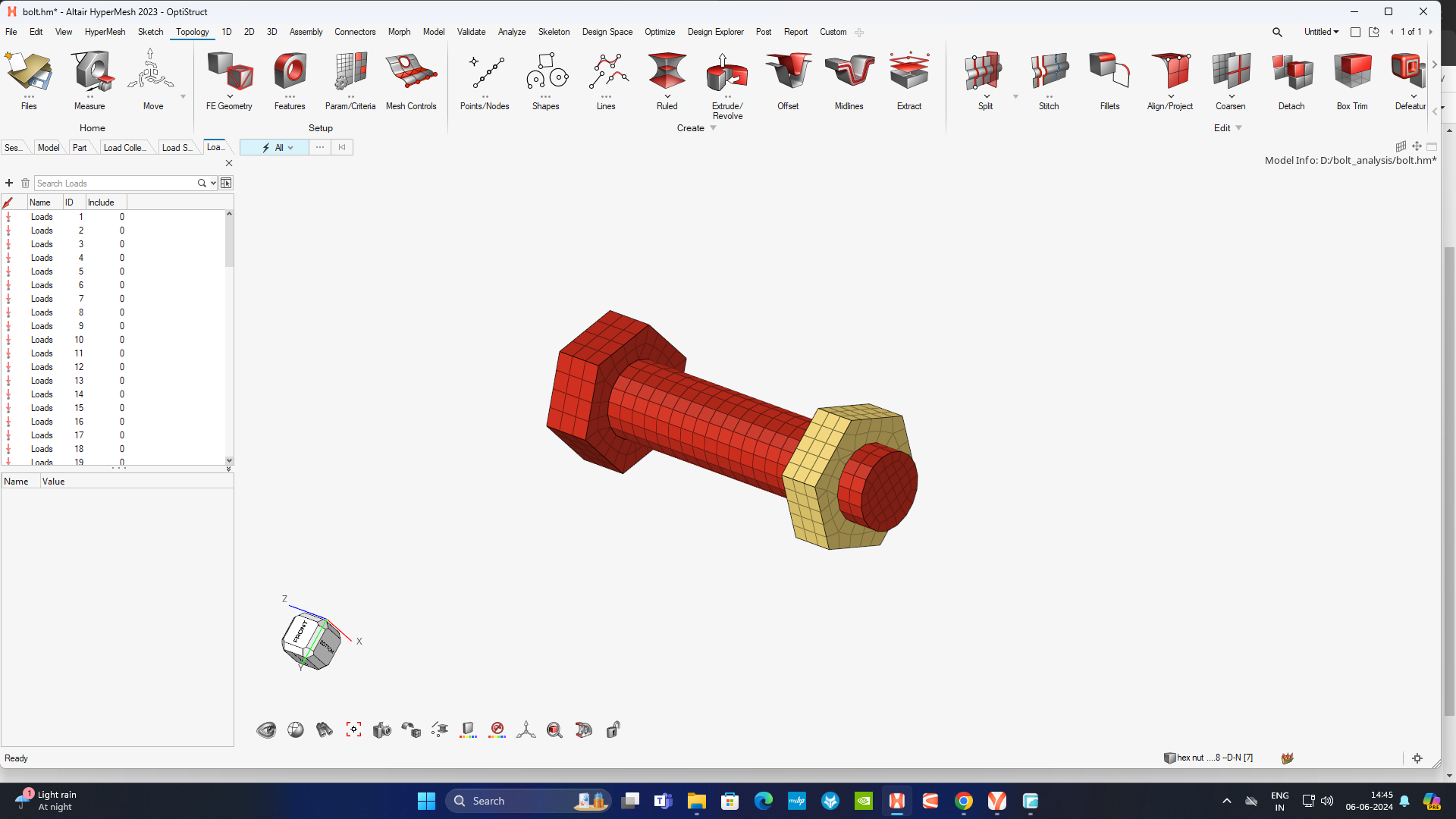Toggle Include for Loads ID 5

pyautogui.click(x=121, y=271)
